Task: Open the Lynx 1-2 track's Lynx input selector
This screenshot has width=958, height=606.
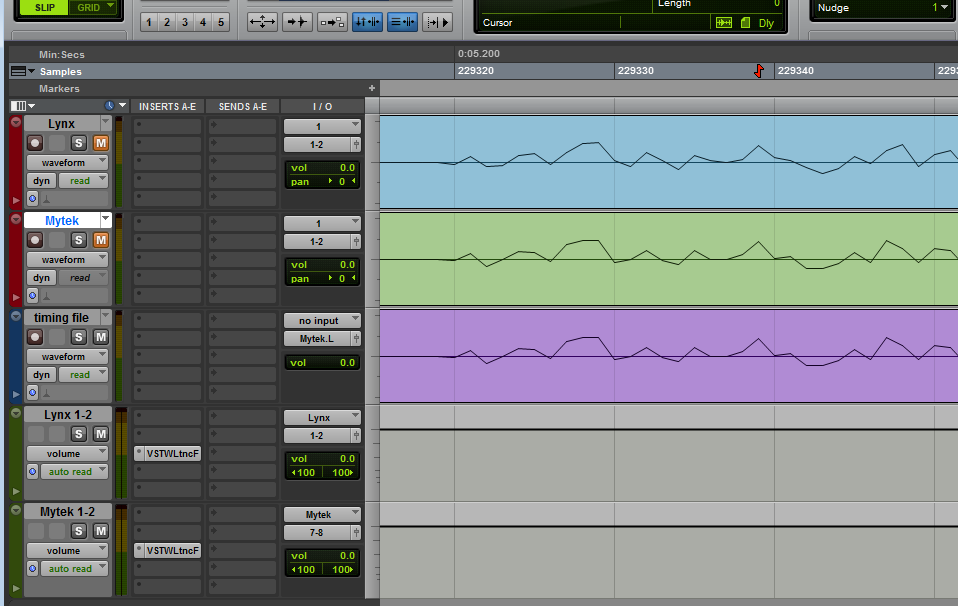Action: [322, 418]
